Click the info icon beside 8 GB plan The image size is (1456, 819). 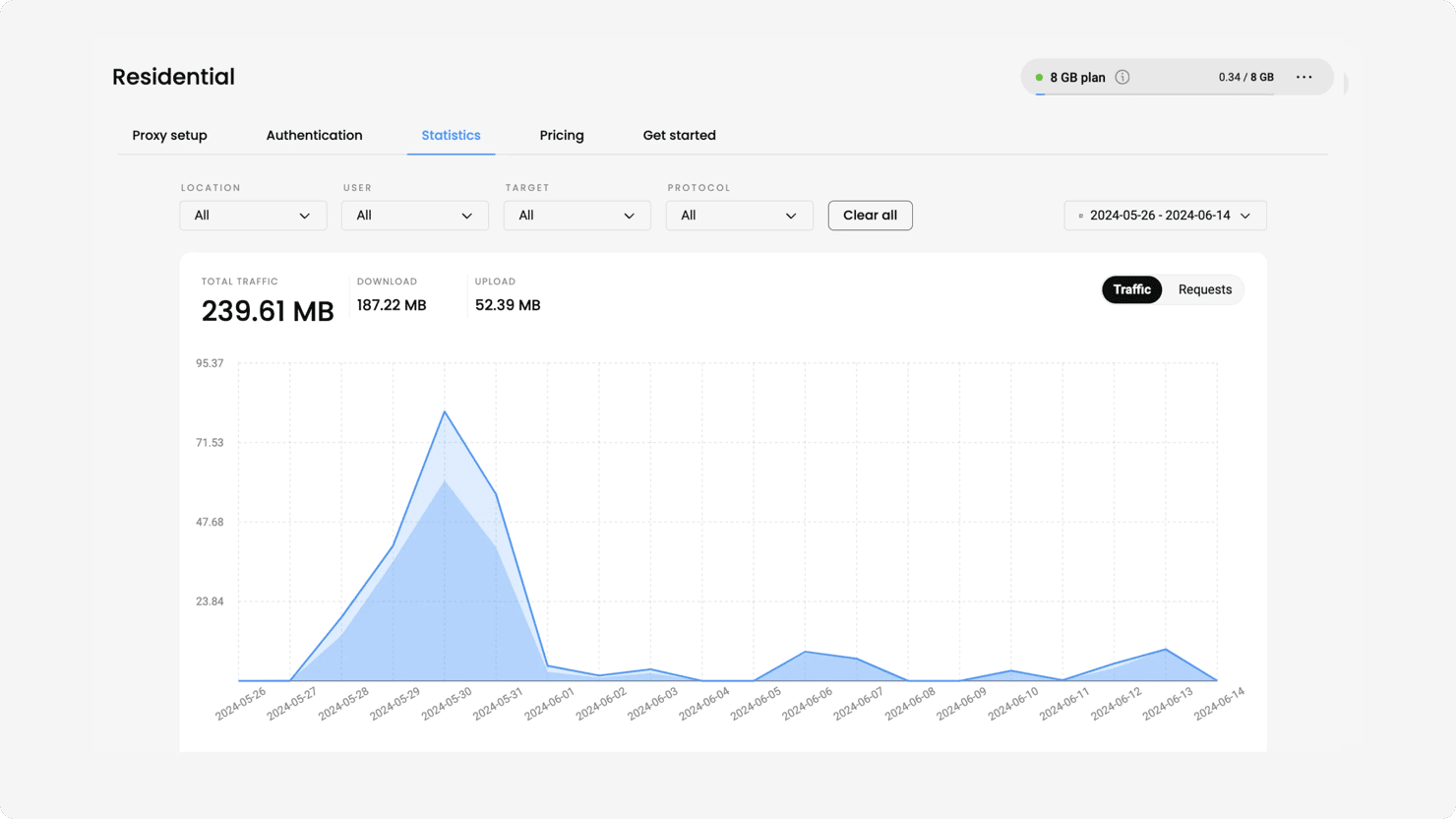(x=1122, y=77)
